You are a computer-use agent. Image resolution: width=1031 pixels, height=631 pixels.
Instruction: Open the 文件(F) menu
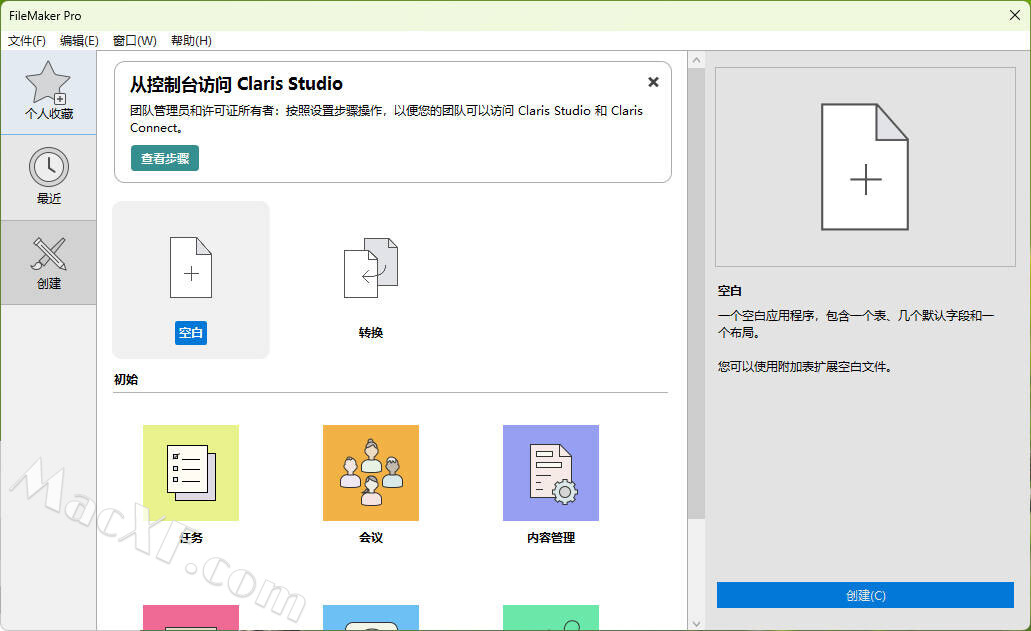27,41
